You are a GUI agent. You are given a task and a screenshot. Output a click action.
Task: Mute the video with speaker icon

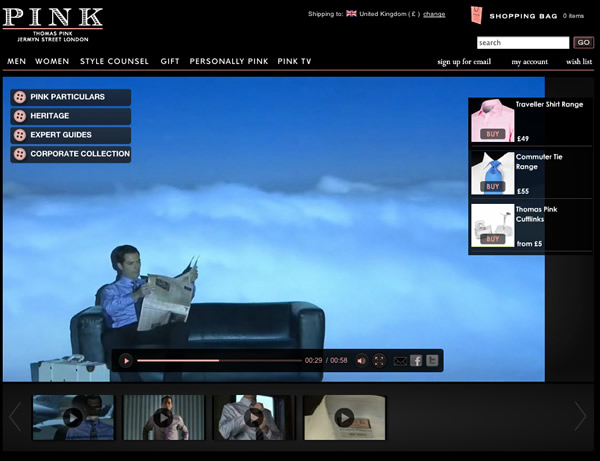coord(361,360)
